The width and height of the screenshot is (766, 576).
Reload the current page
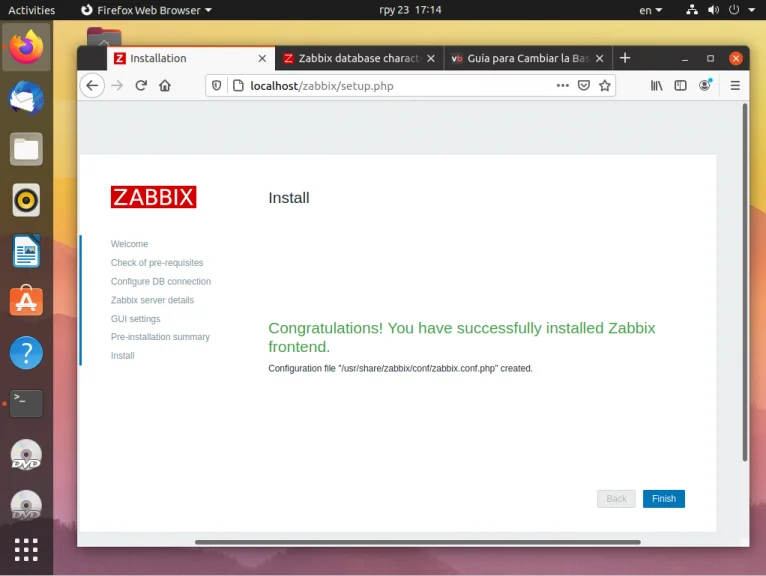click(141, 86)
